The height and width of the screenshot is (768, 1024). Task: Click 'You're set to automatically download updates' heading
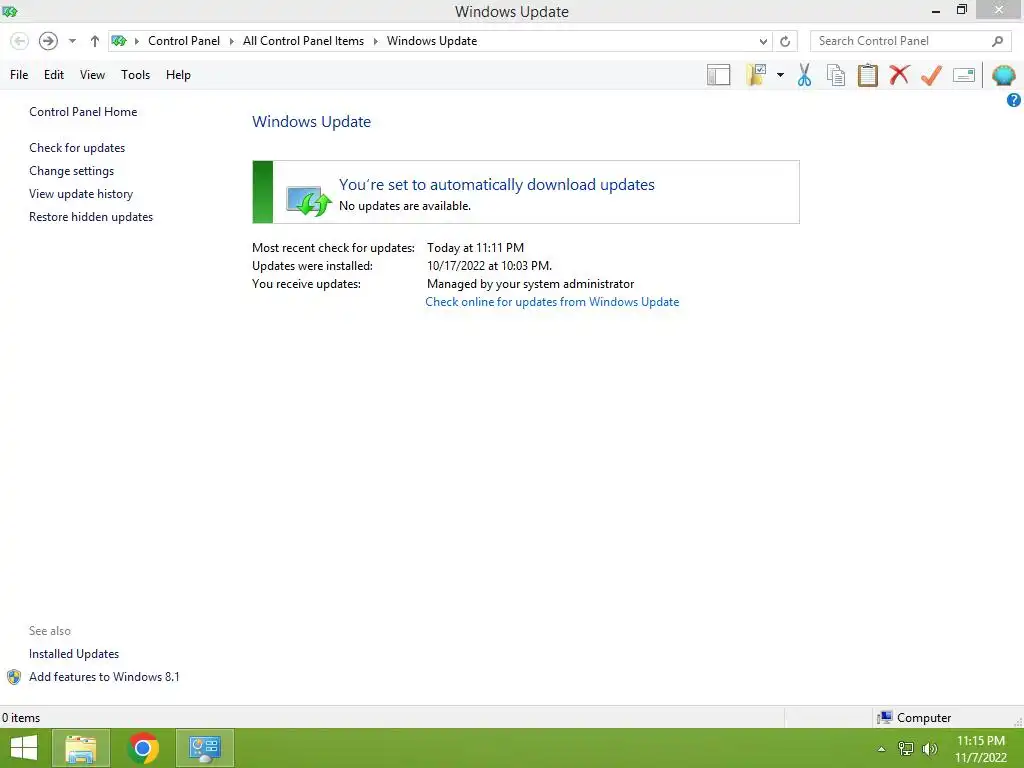tap(496, 185)
